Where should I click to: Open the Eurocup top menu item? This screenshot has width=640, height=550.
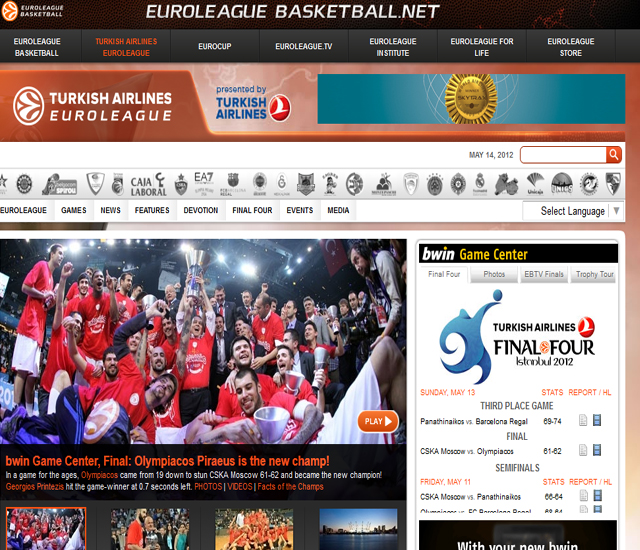pyautogui.click(x=215, y=47)
